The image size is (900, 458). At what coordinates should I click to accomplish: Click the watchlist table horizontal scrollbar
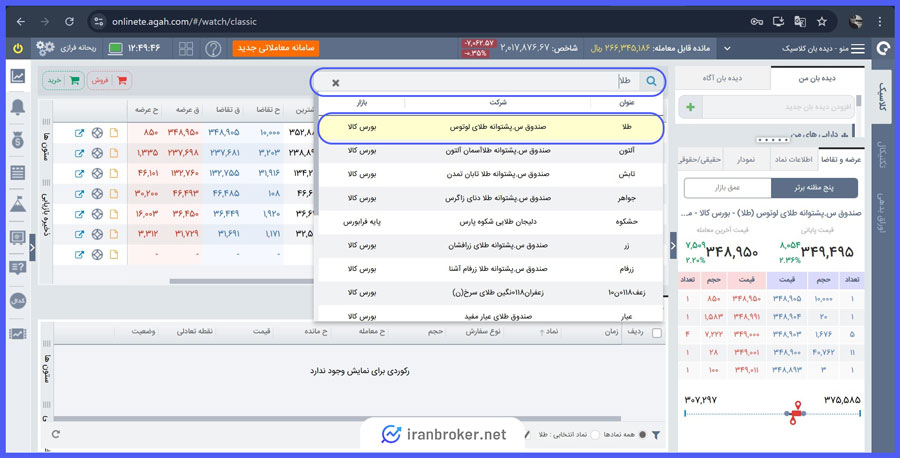(x=241, y=282)
